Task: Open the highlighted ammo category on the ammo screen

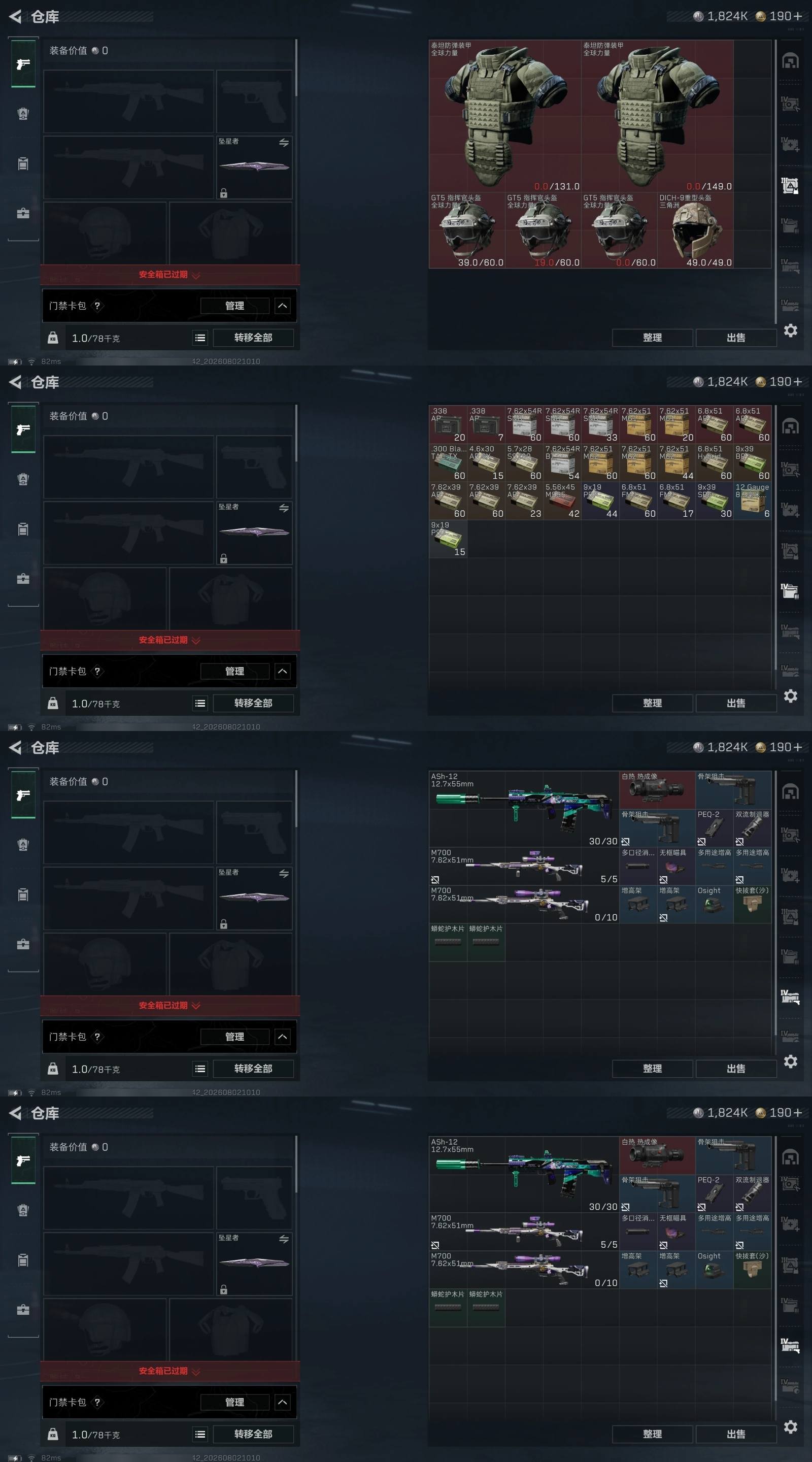Action: coord(790,591)
